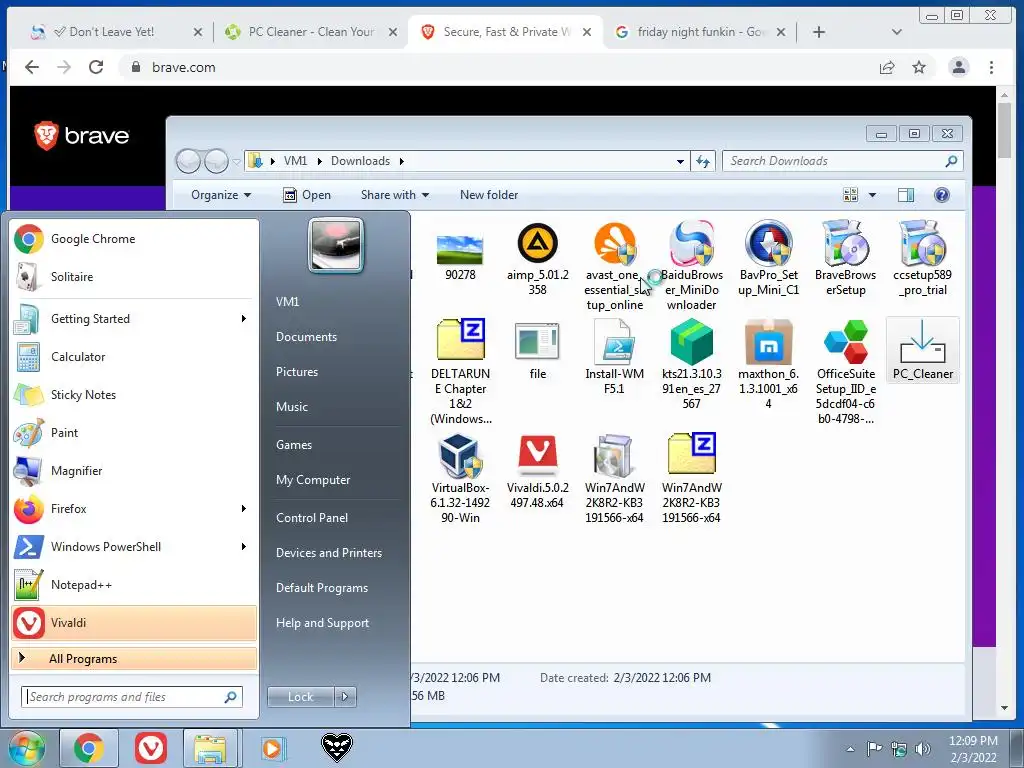Open Calculator from the Start menu
This screenshot has height=768, width=1024.
pos(134,357)
